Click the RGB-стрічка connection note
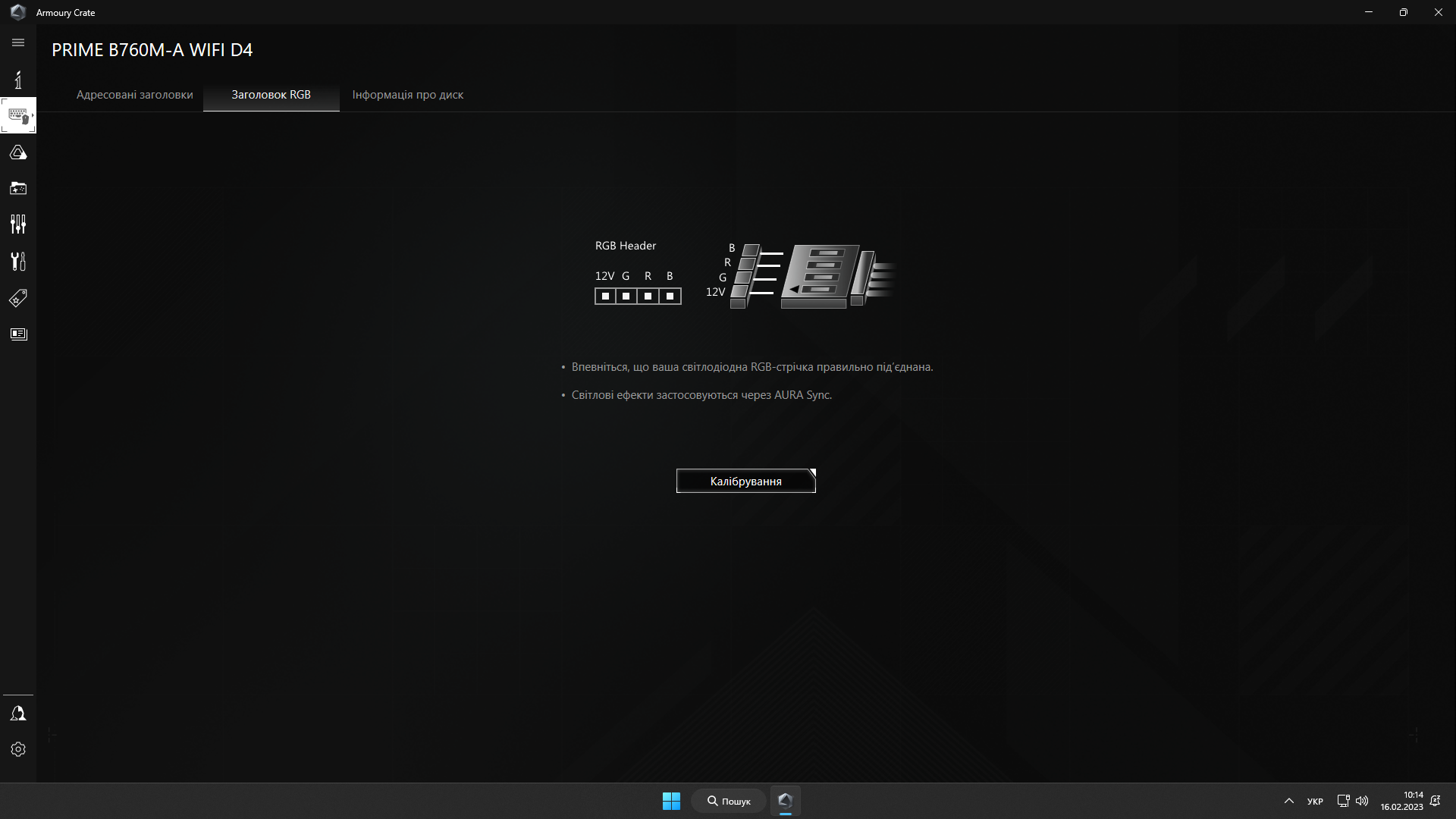The width and height of the screenshot is (1456, 819). click(x=752, y=367)
